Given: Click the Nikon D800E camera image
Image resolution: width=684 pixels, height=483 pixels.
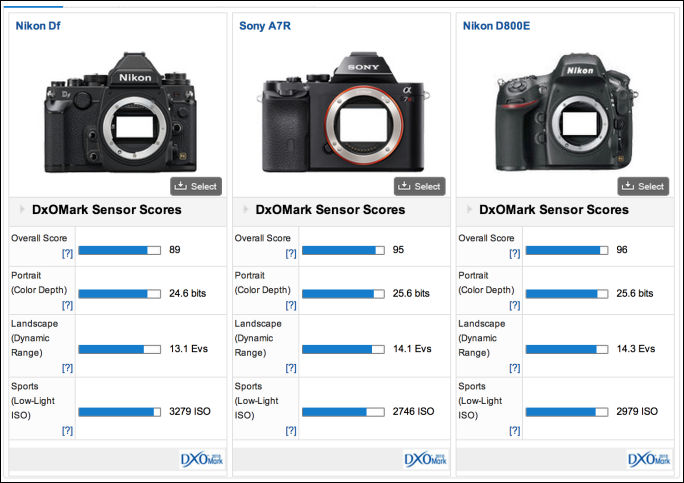Looking at the screenshot, I should point(567,113).
